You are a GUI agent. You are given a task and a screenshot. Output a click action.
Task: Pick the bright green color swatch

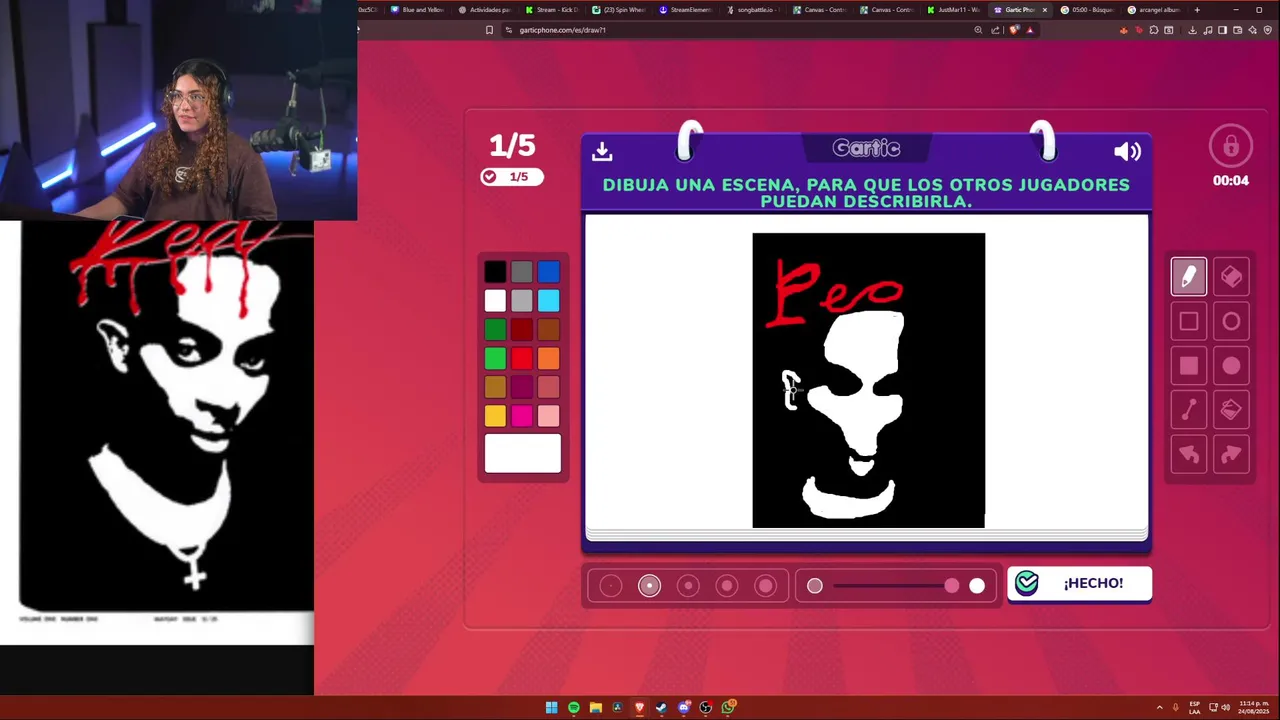pyautogui.click(x=495, y=358)
